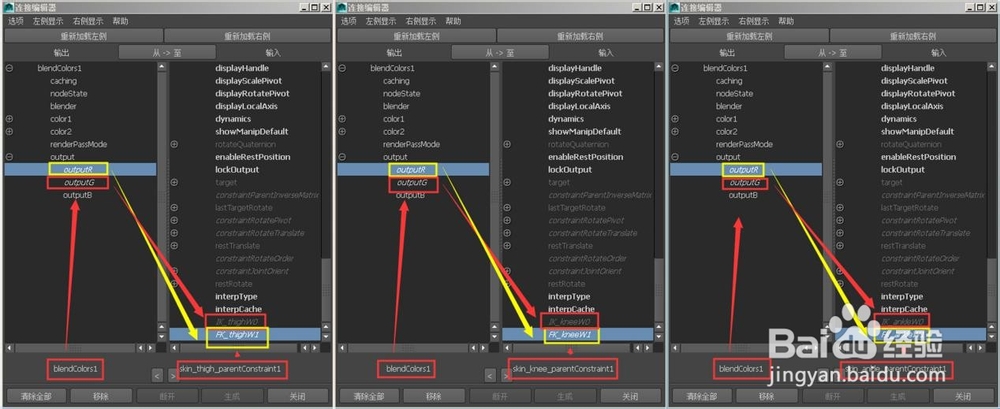Open 右侧显示 menu in knee constraint window

point(421,21)
